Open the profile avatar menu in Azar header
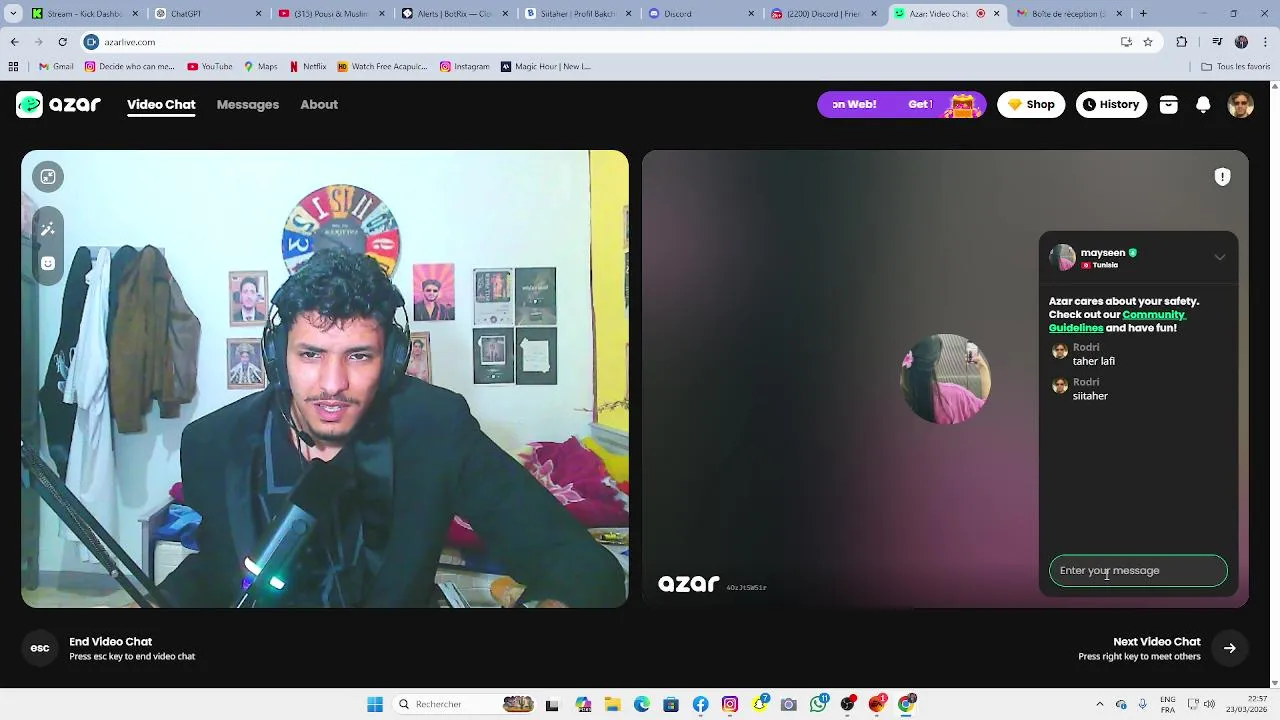 (1241, 104)
